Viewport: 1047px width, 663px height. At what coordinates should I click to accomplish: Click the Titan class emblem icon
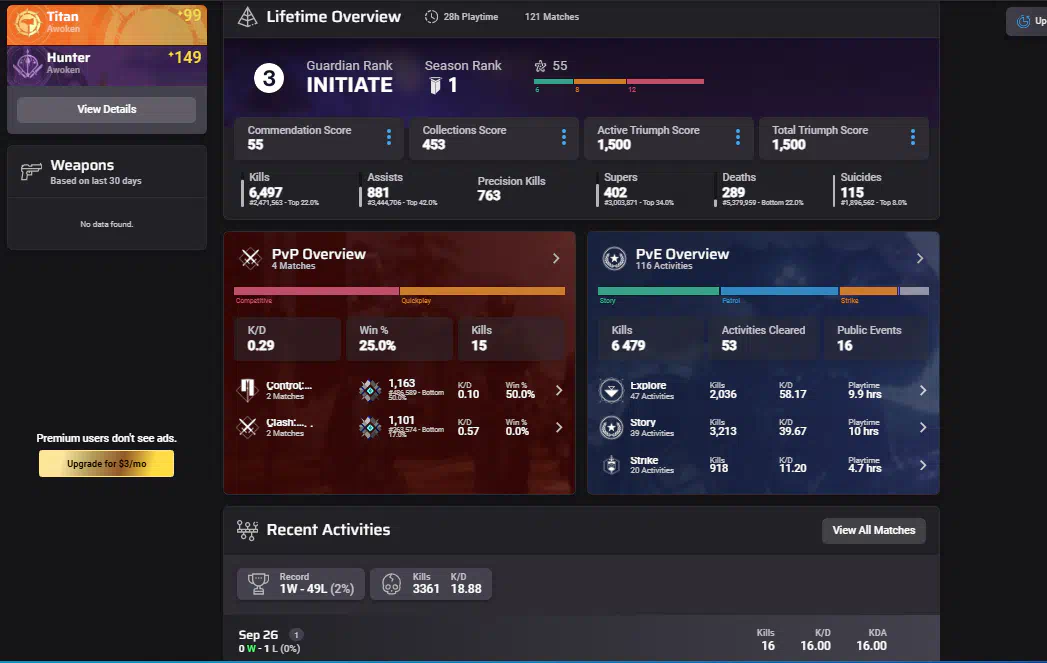point(29,22)
